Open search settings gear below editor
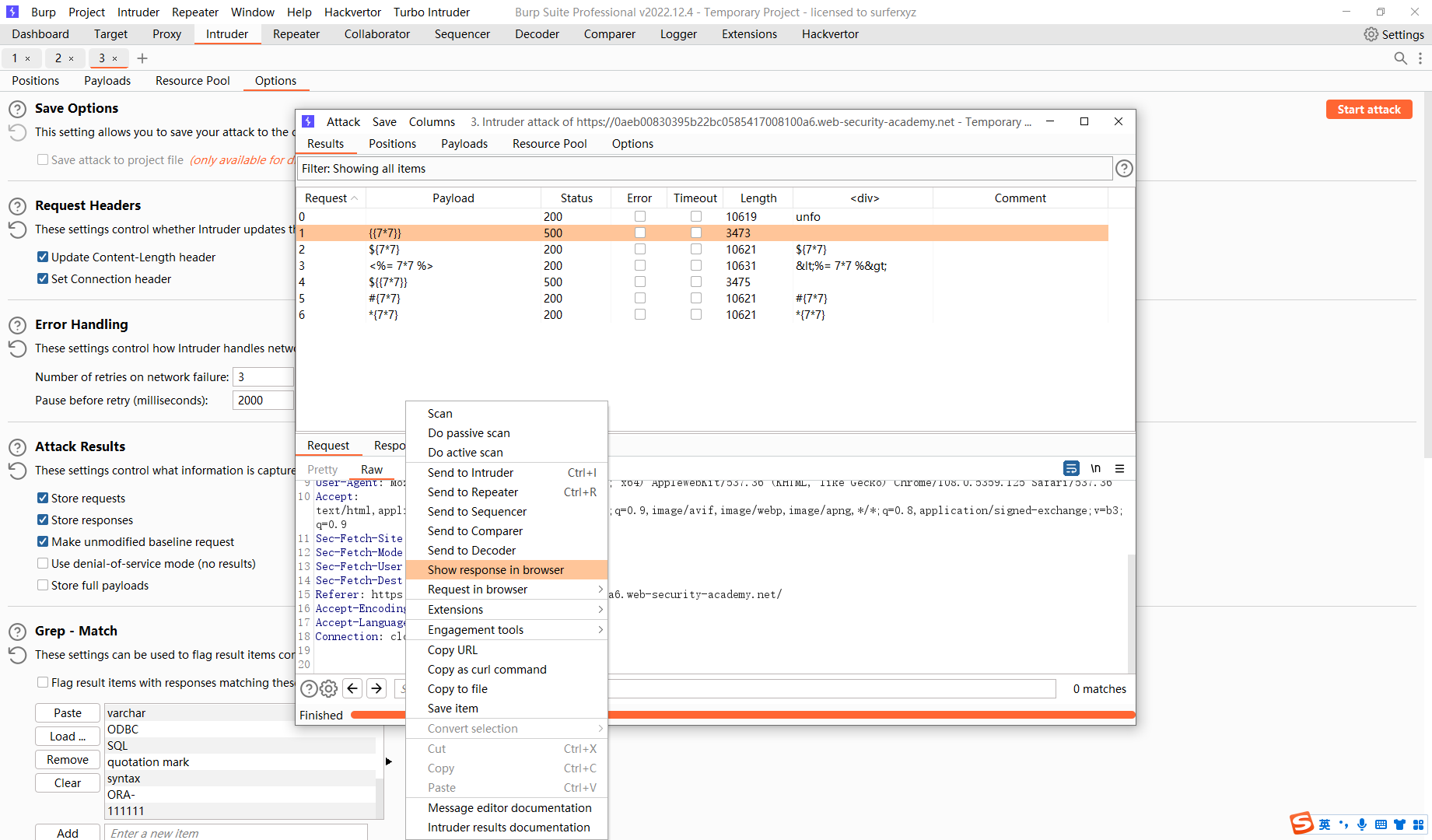This screenshot has width=1432, height=840. [x=329, y=688]
